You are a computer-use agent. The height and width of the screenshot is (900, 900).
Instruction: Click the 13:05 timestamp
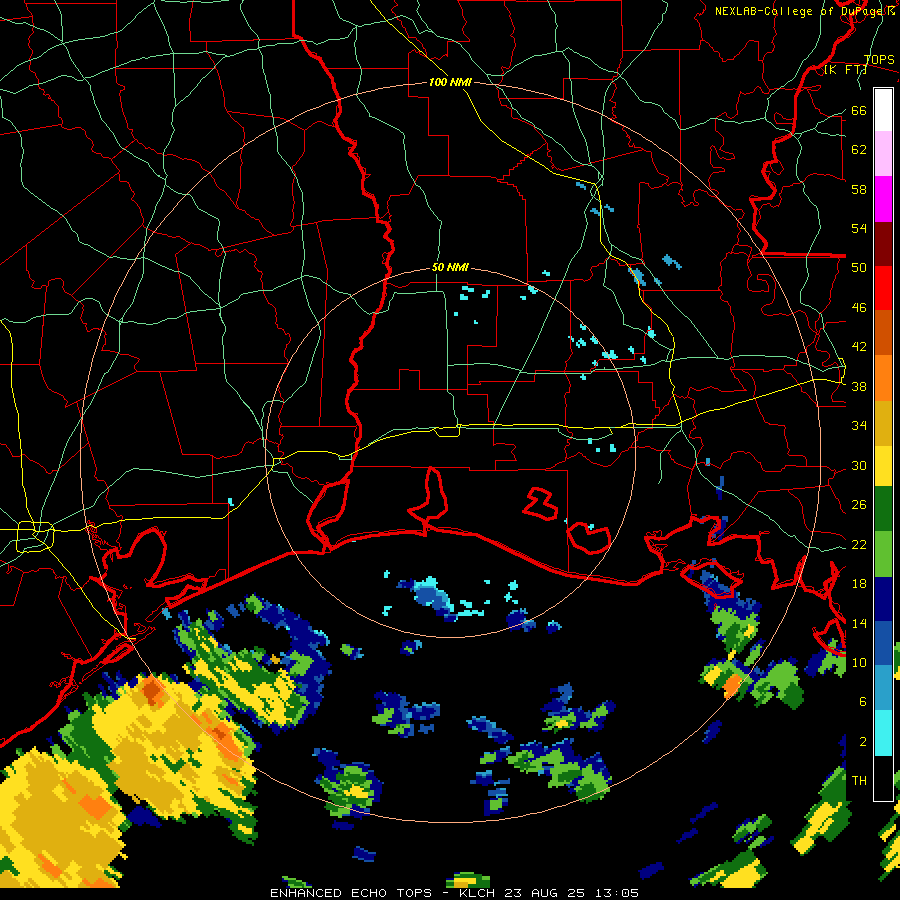pyautogui.click(x=616, y=893)
